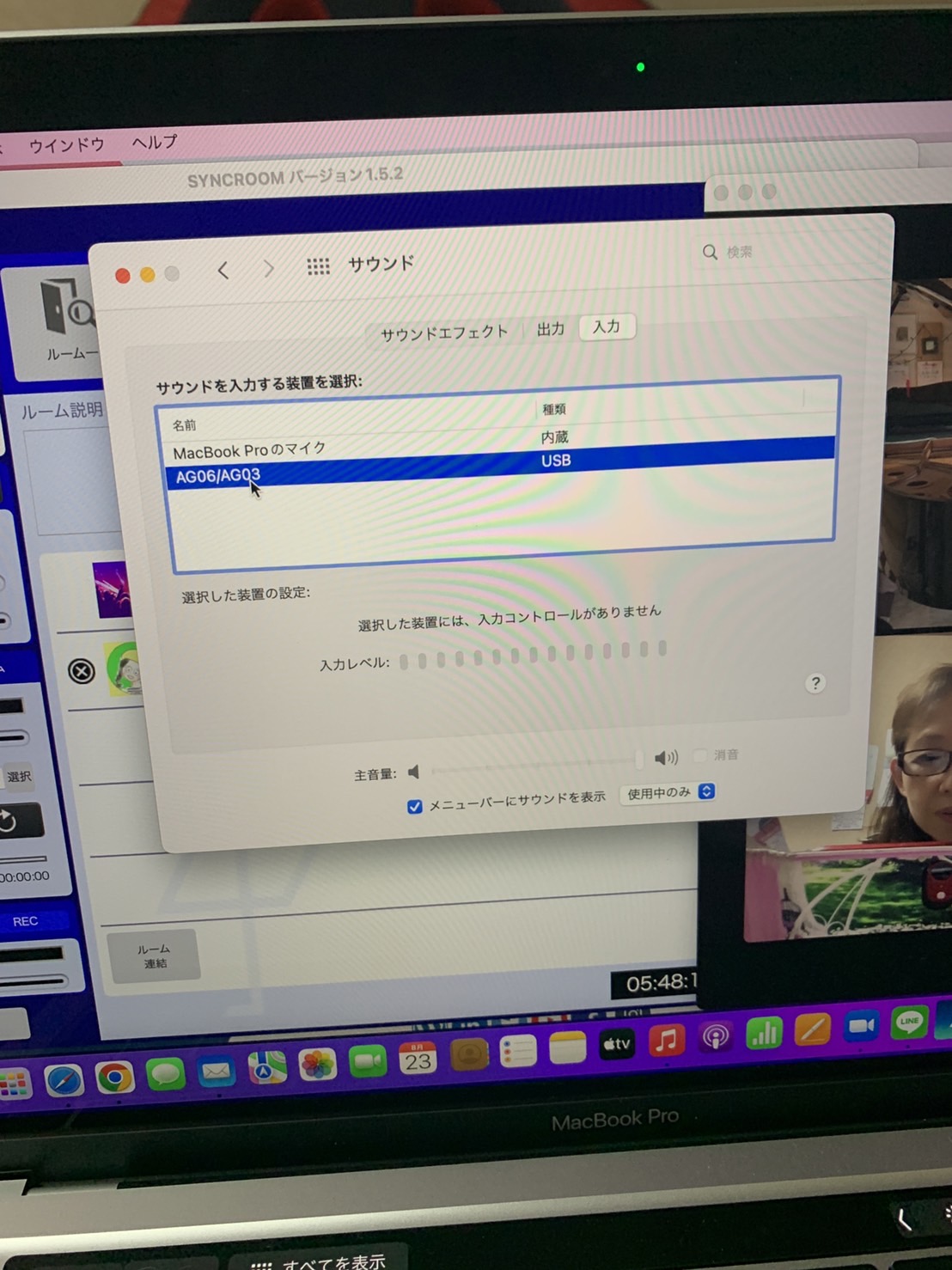Open Podcasts from the Dock
The width and height of the screenshot is (952, 1270).
click(x=715, y=1037)
